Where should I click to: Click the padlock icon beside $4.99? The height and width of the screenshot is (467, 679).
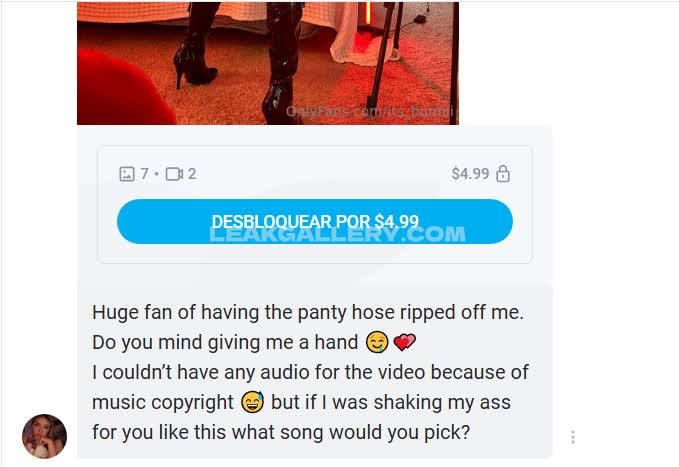pos(503,174)
